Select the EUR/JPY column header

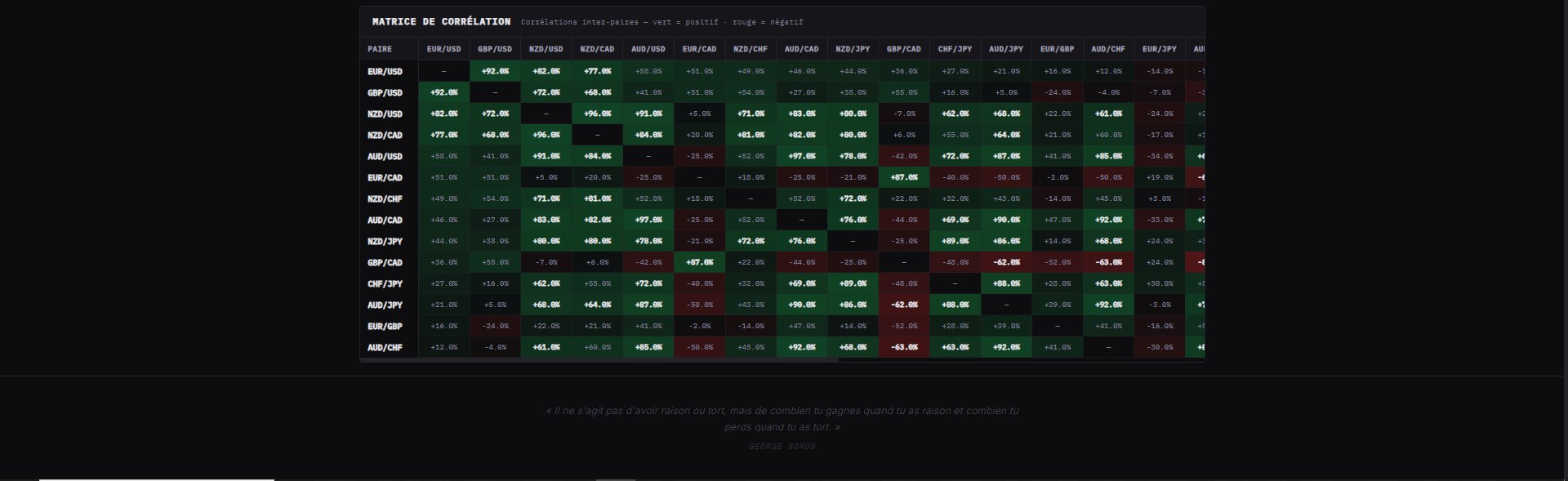pos(1159,49)
